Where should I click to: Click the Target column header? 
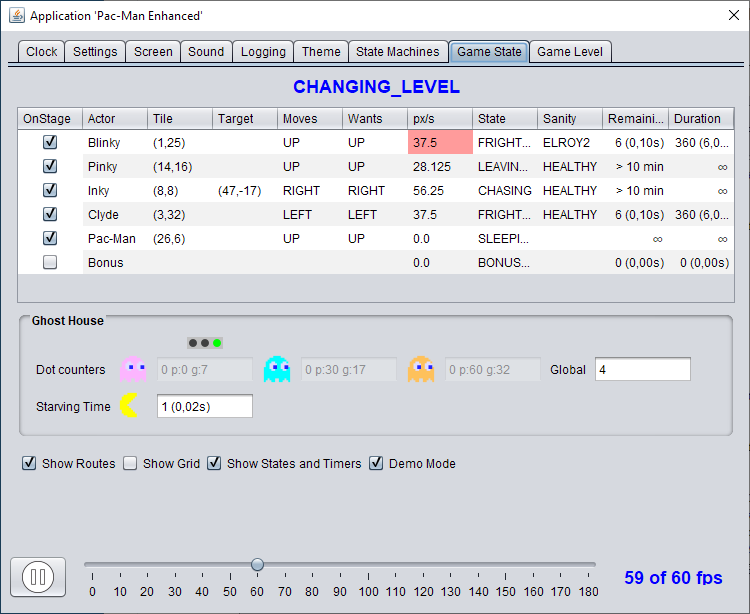point(245,119)
